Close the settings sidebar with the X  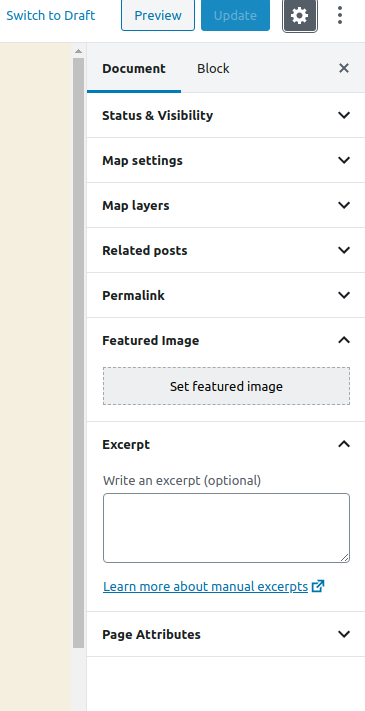click(x=344, y=68)
